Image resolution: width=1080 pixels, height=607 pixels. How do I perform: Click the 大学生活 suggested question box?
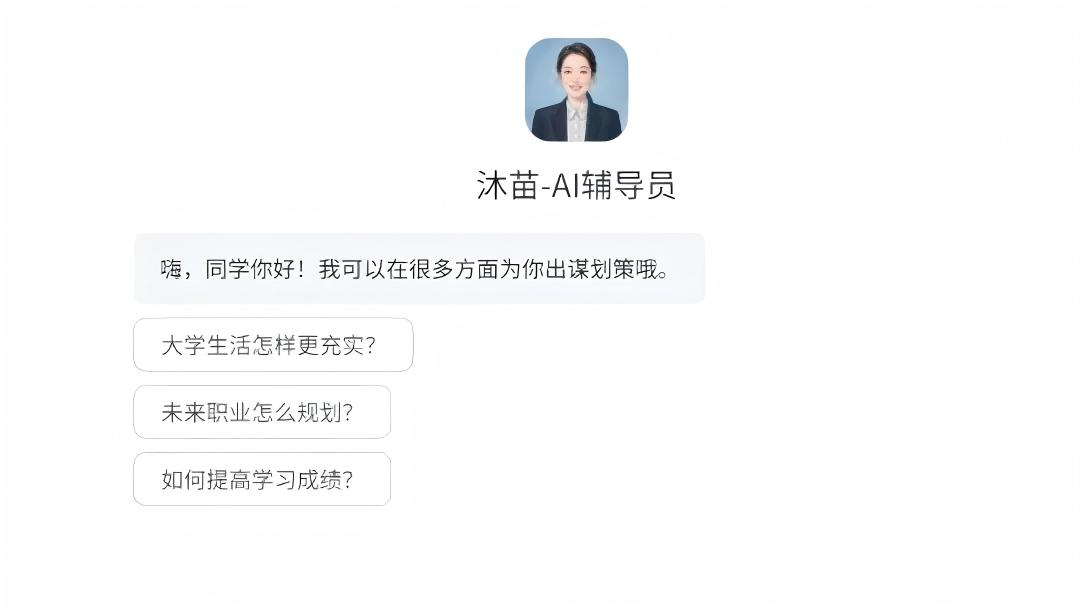(273, 344)
